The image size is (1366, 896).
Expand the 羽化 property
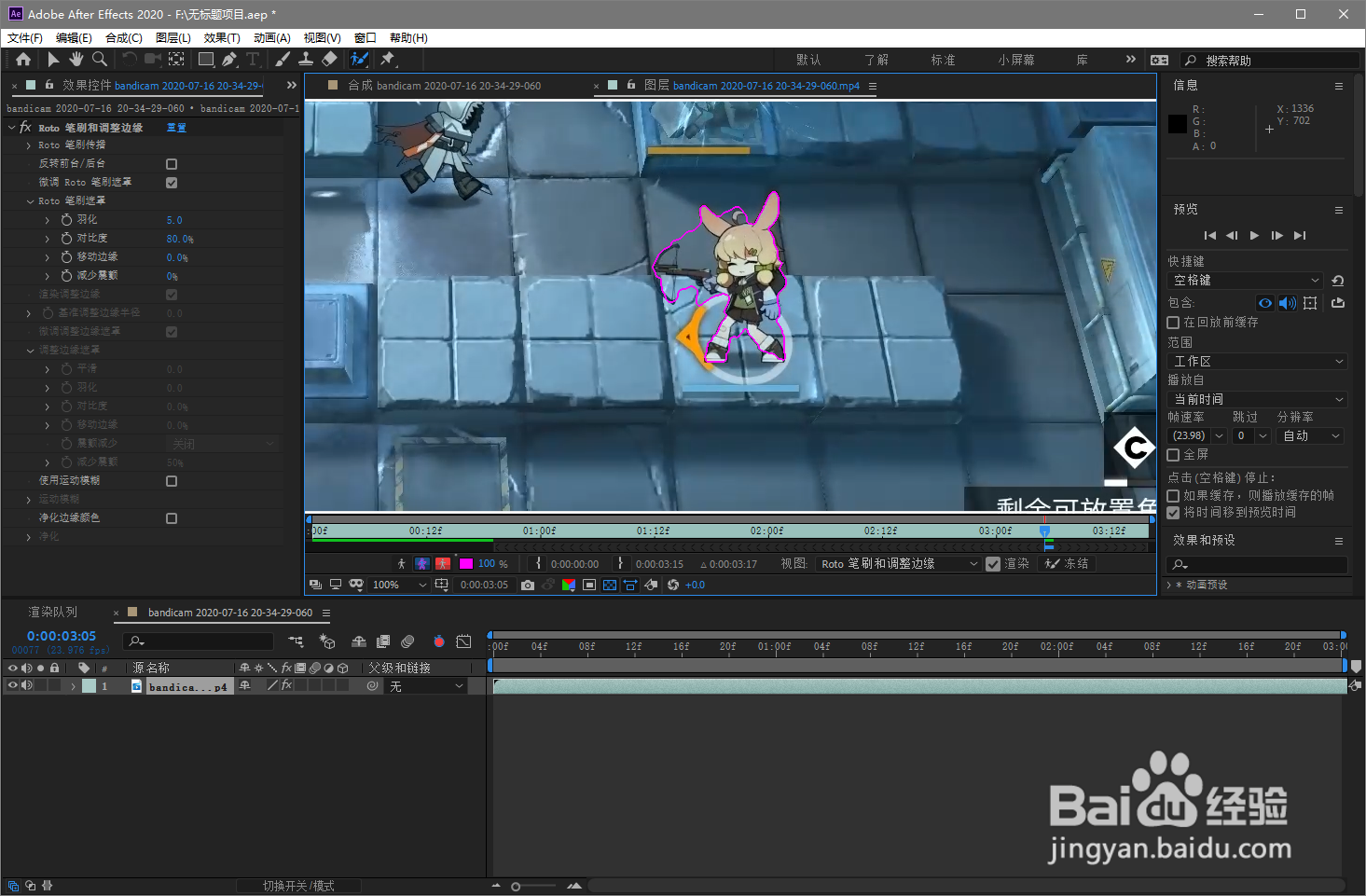click(x=48, y=220)
